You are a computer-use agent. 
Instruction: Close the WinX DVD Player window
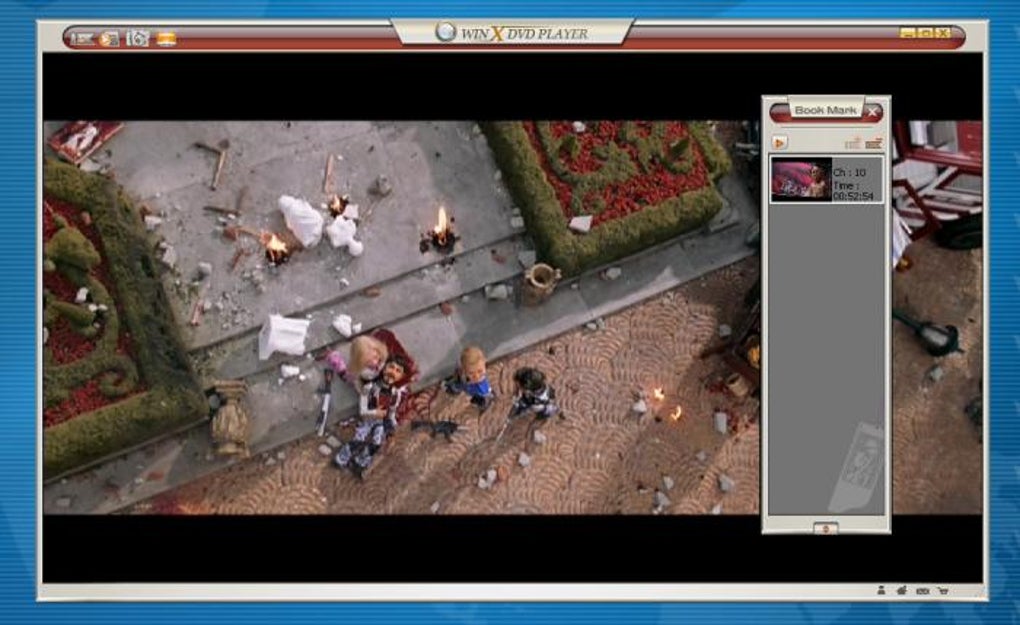point(943,33)
